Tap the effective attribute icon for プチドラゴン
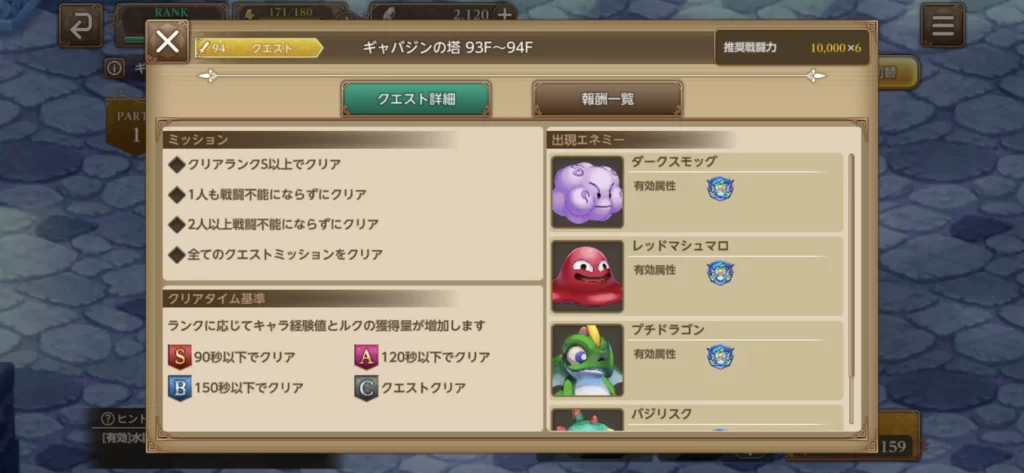Screen dimensions: 1024x473 (x=720, y=357)
